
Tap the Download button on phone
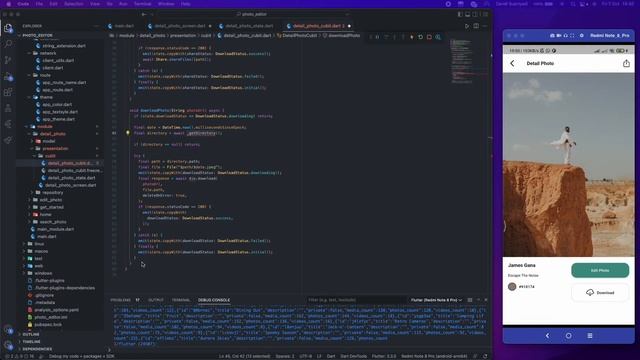(x=600, y=293)
